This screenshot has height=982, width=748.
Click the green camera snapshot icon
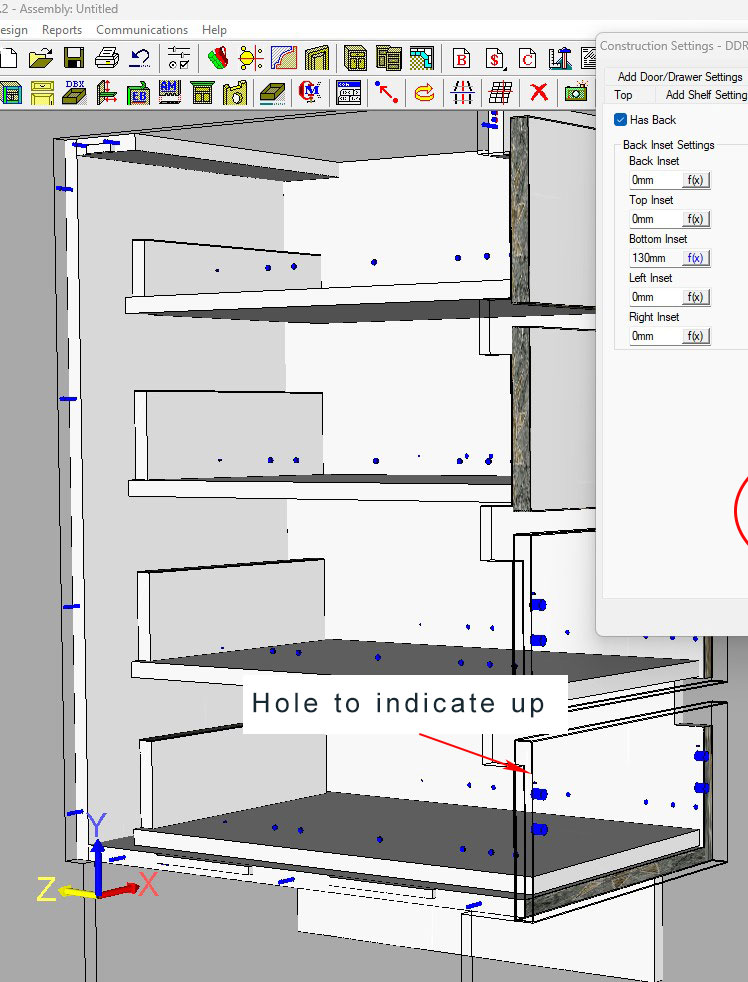tap(575, 93)
